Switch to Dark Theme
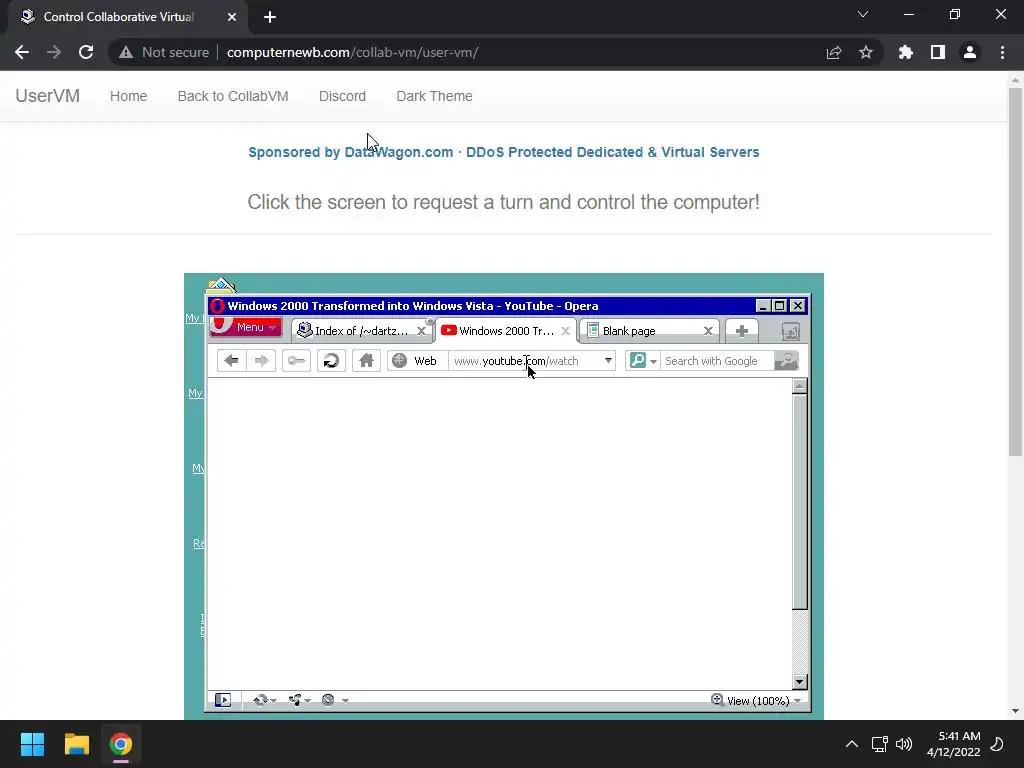Screen dimensions: 1024x768 pyautogui.click(x=434, y=96)
